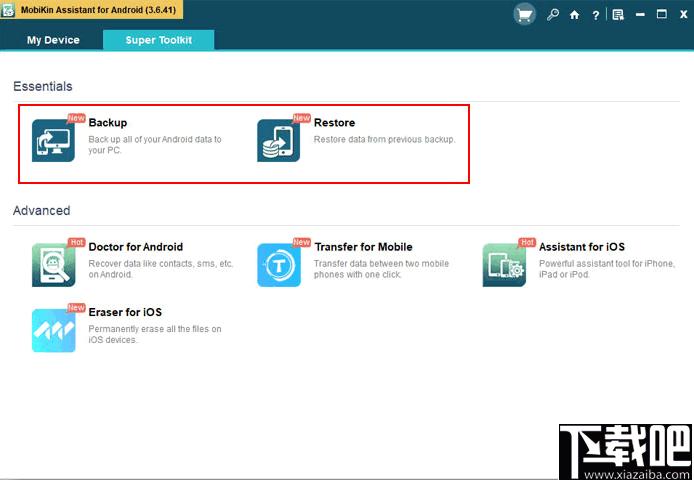The height and width of the screenshot is (480, 694).
Task: Select the Super Toolkit tab
Action: pos(158,40)
